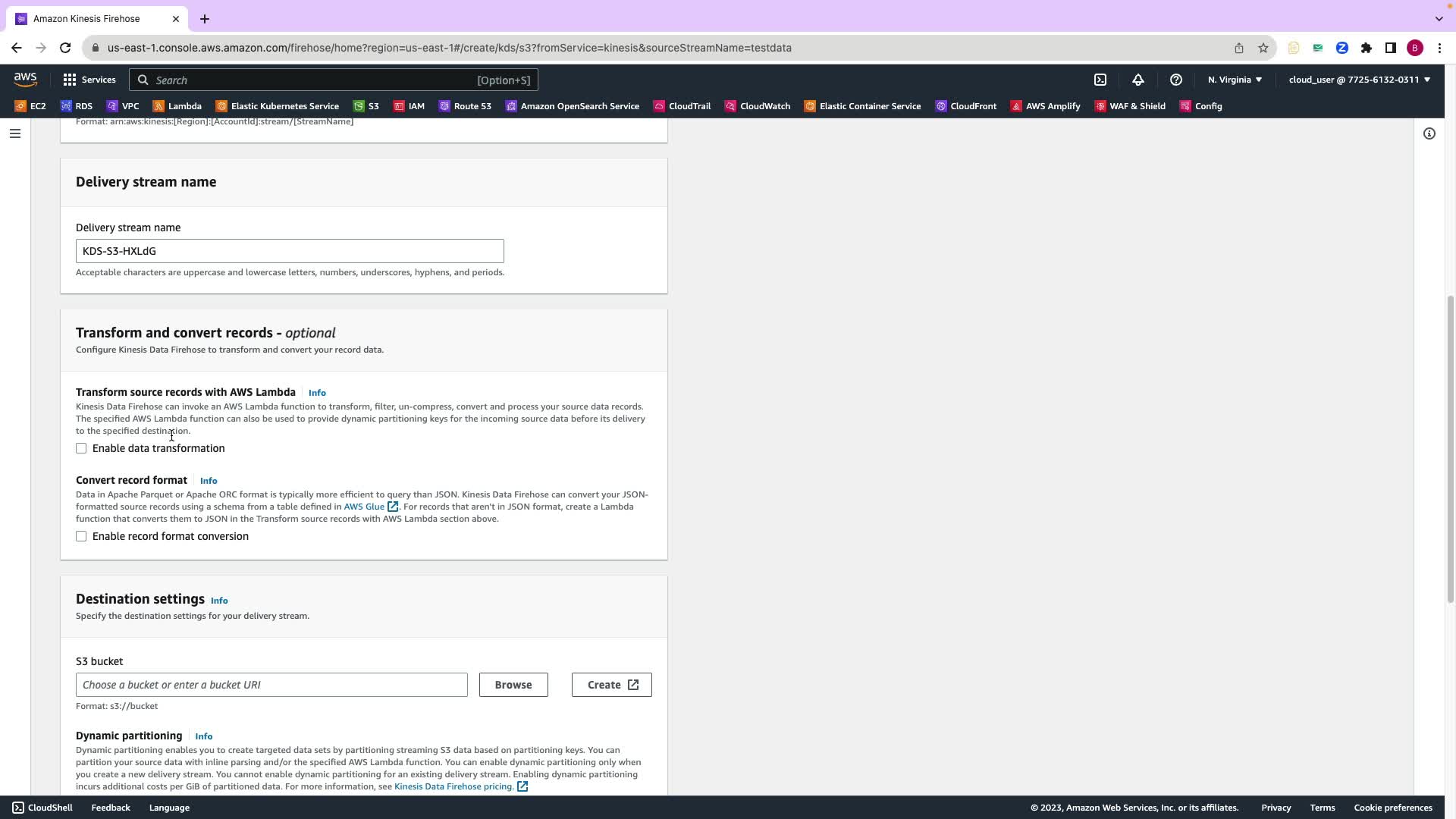The image size is (1456, 819).
Task: Open the Amazon Kinesis Firehose browser tab
Action: tap(86, 19)
